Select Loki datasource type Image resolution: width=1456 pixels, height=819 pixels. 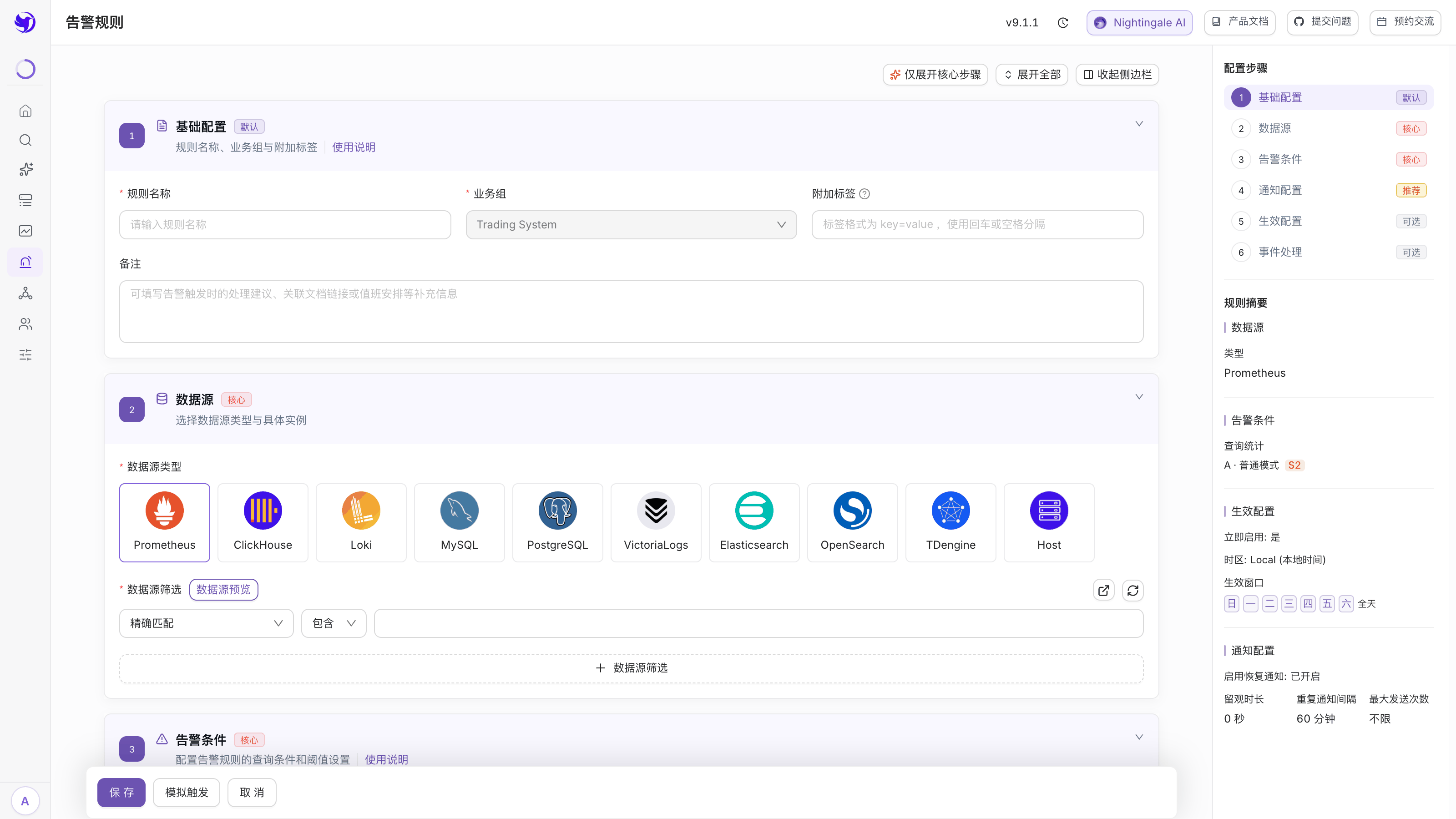(361, 523)
